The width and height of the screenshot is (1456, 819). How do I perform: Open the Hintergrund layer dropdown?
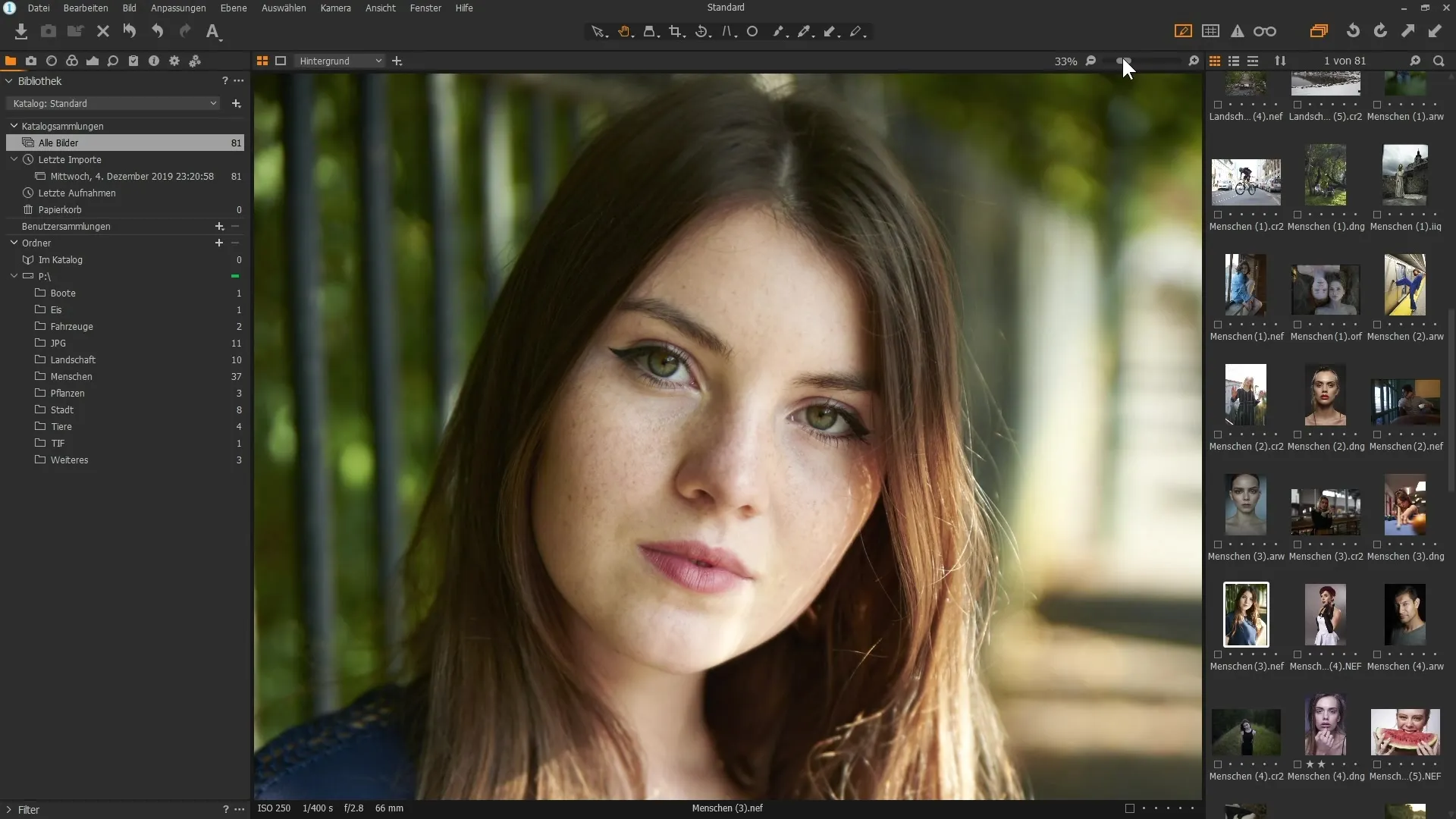[x=340, y=61]
